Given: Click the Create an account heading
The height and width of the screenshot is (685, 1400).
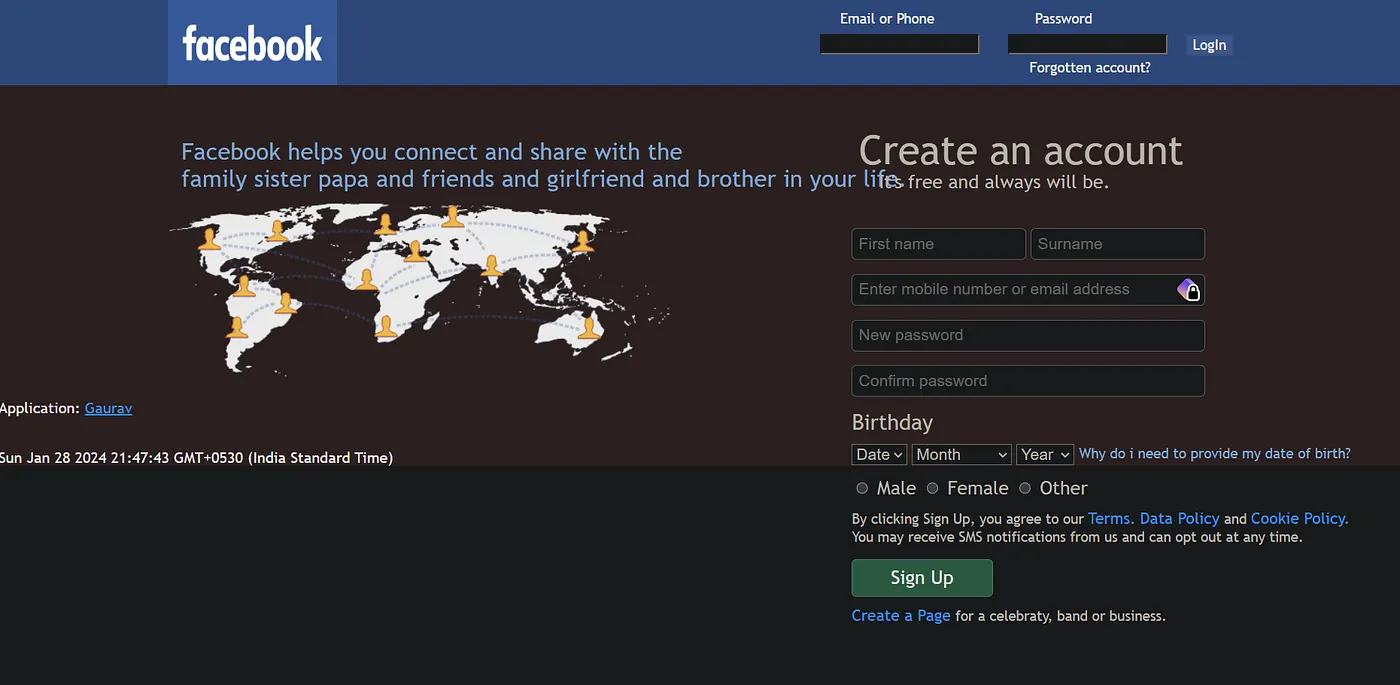Looking at the screenshot, I should point(1021,151).
